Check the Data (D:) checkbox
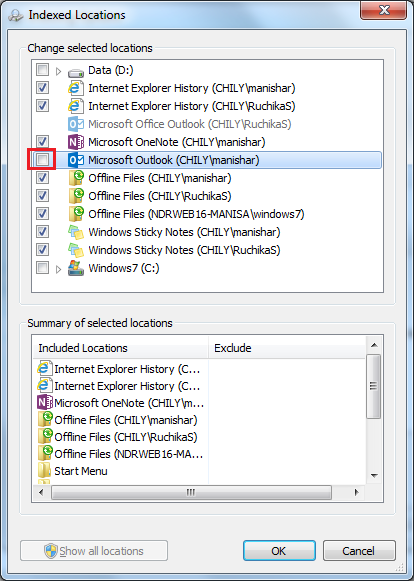The width and height of the screenshot is (414, 581). pos(42,70)
